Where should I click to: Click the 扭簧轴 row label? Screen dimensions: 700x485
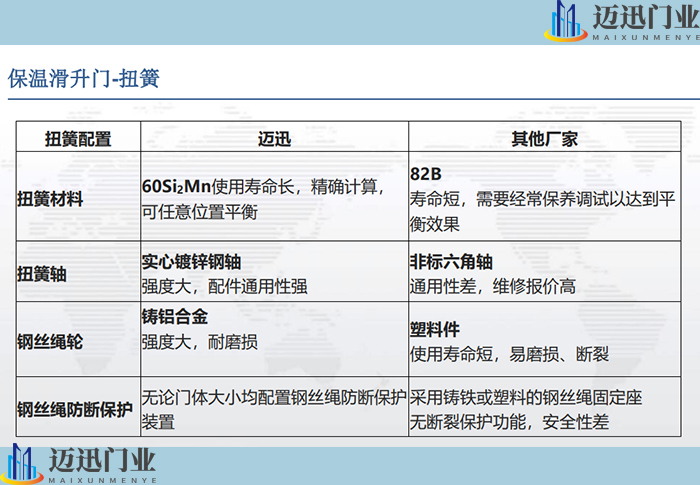coord(42,274)
